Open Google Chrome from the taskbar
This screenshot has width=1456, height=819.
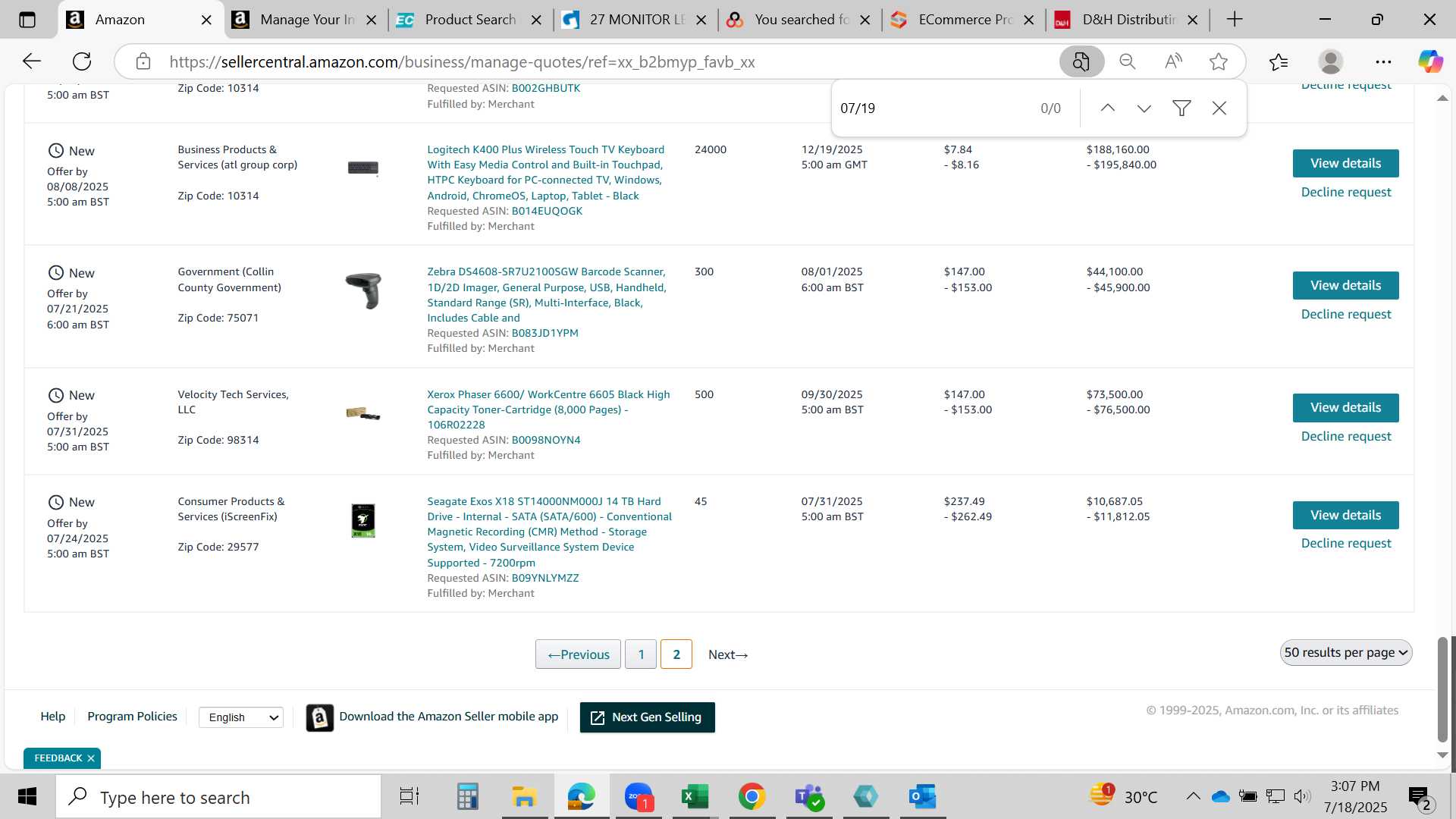(x=752, y=796)
